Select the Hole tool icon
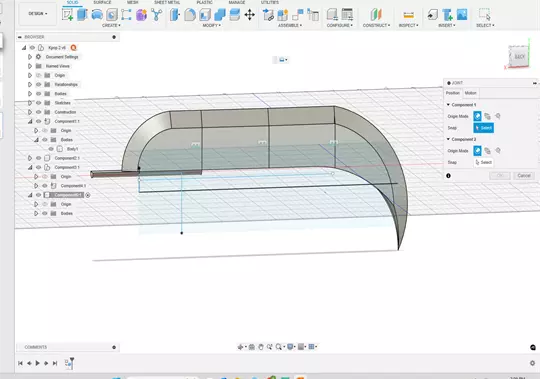This screenshot has height=379, width=540. pyautogui.click(x=112, y=15)
